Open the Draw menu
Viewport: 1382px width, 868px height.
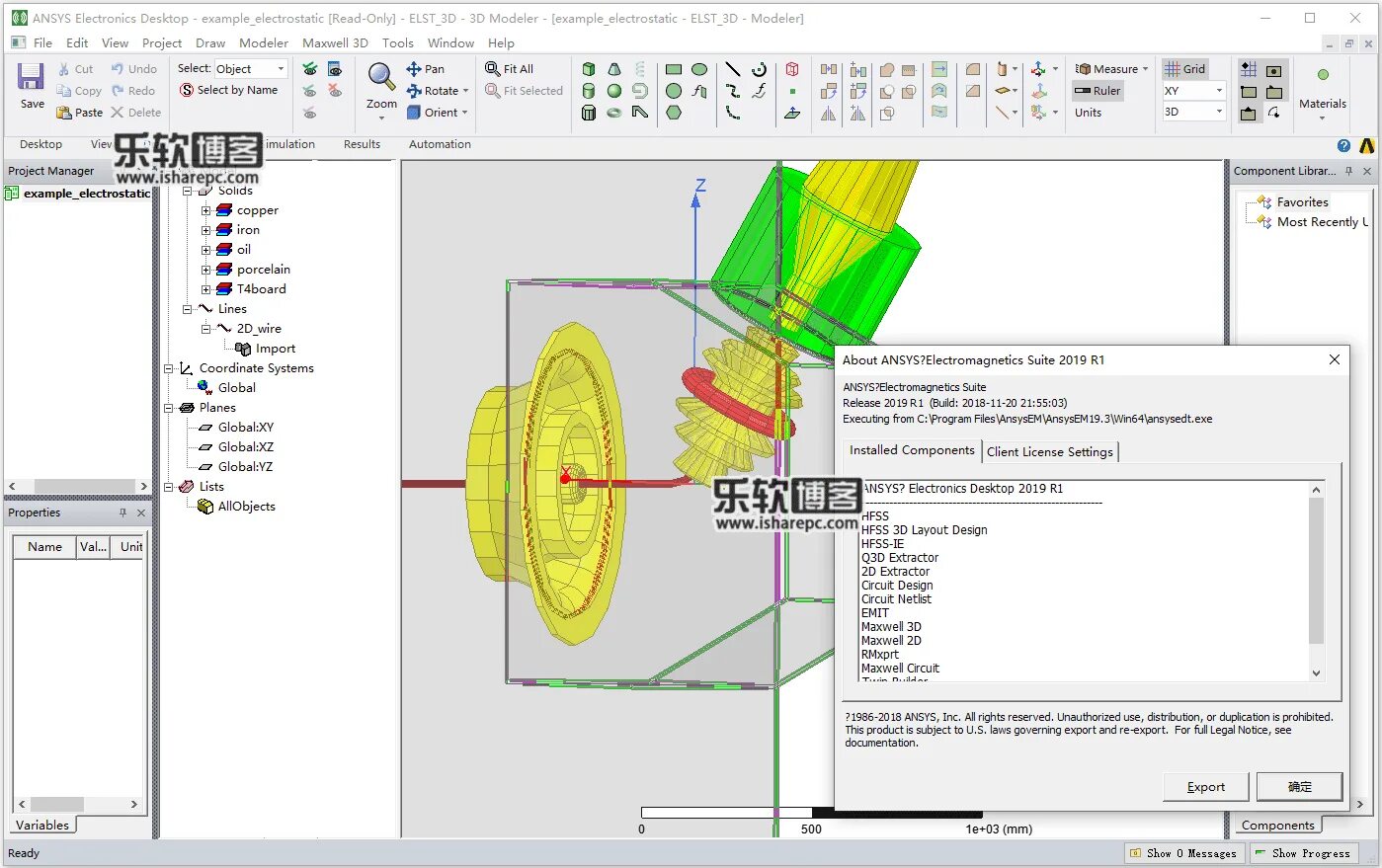pos(210,42)
